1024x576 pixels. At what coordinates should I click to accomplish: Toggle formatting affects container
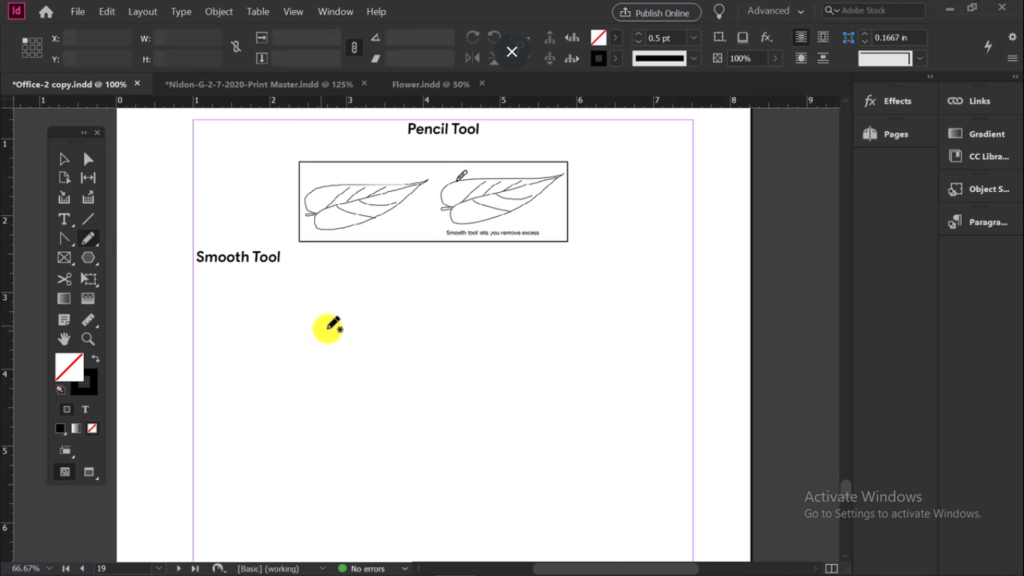67,409
